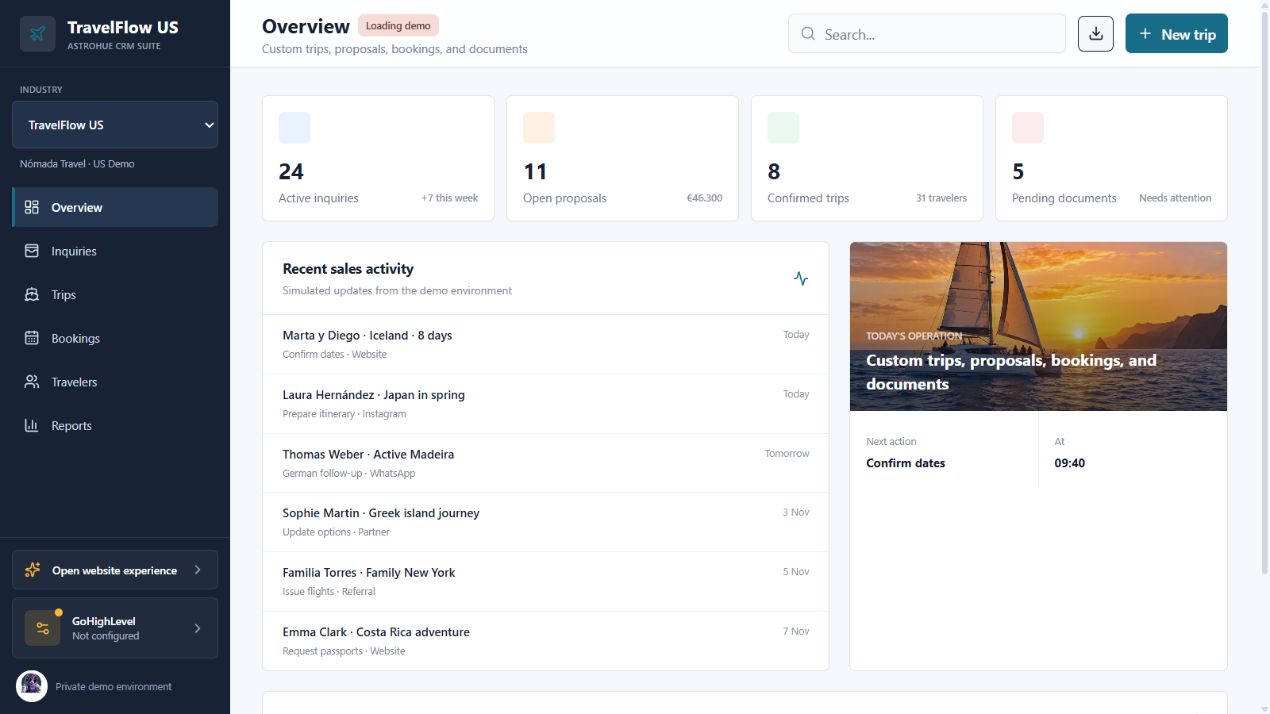Click the Overview grid icon in sidebar

pos(32,207)
